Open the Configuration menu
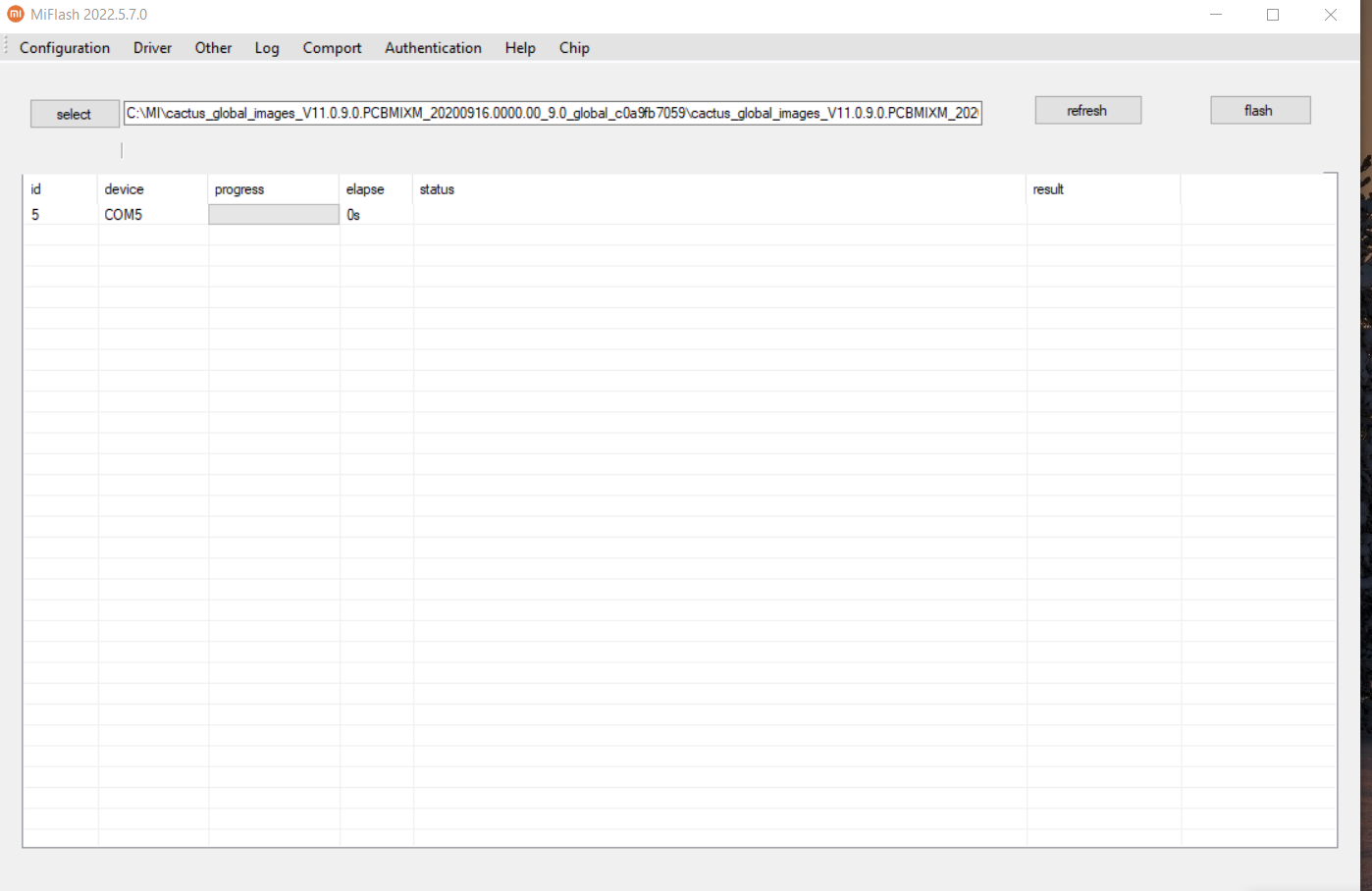Screen dimensions: 1372x891 point(65,48)
